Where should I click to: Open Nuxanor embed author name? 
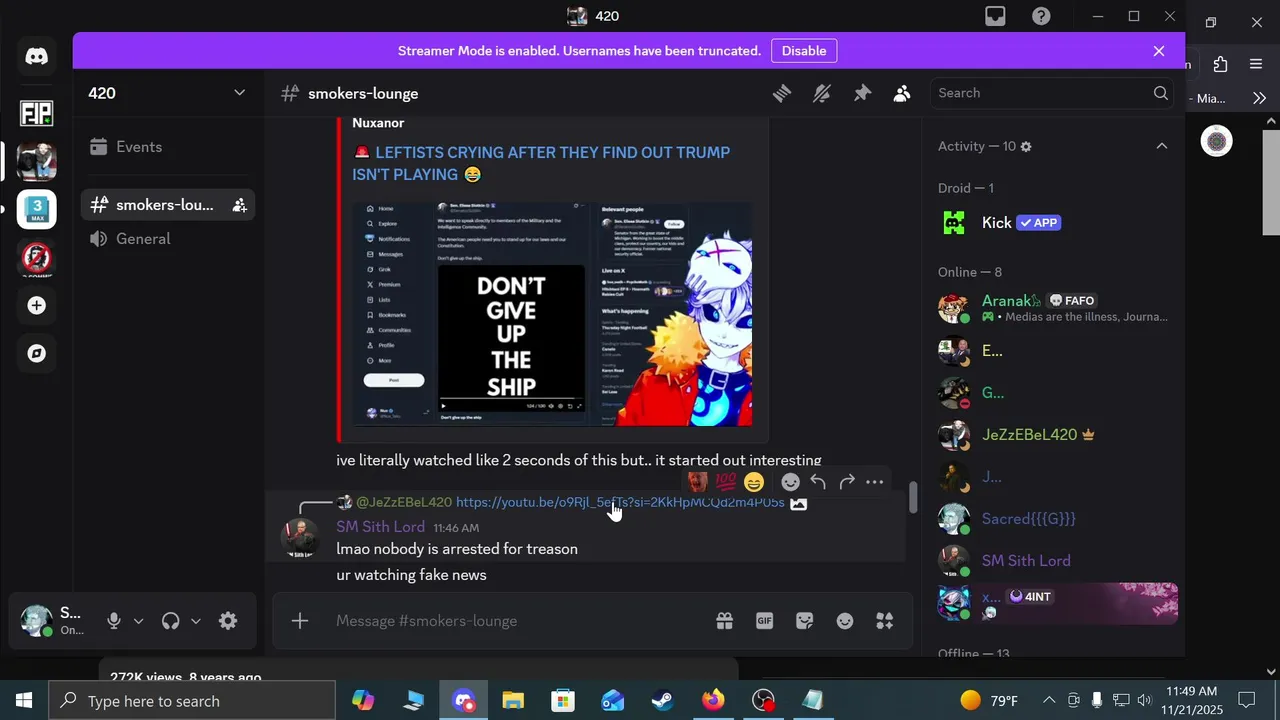(x=378, y=123)
